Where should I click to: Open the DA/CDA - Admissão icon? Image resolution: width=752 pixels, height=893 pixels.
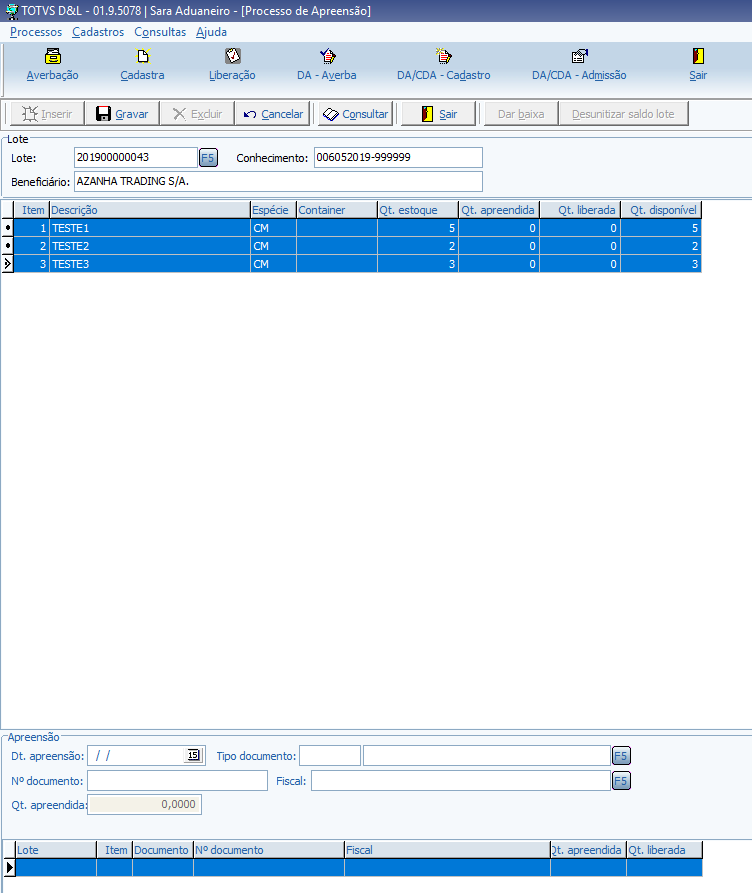click(x=579, y=65)
